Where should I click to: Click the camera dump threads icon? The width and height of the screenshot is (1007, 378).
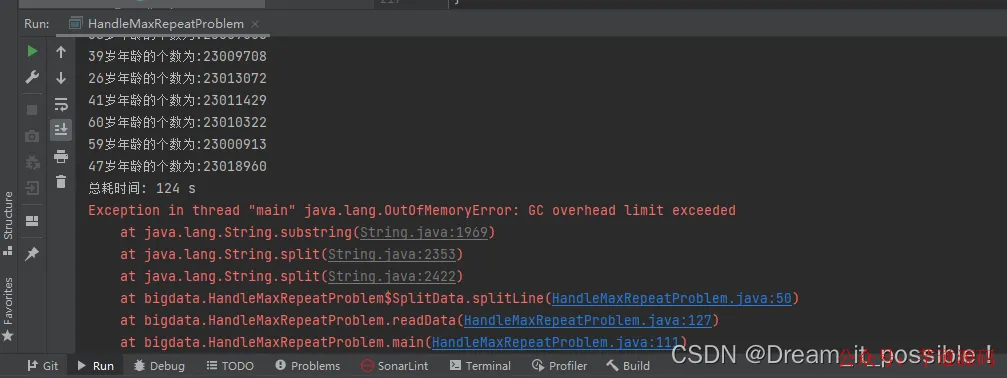(x=32, y=136)
